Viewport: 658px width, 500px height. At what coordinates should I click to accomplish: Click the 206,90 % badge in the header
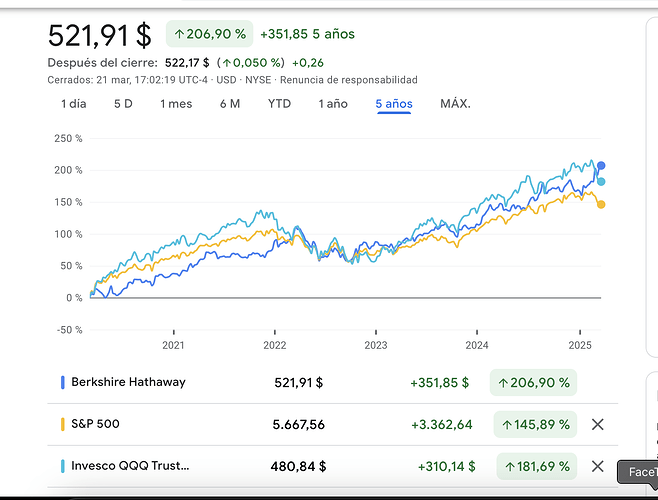[x=209, y=34]
